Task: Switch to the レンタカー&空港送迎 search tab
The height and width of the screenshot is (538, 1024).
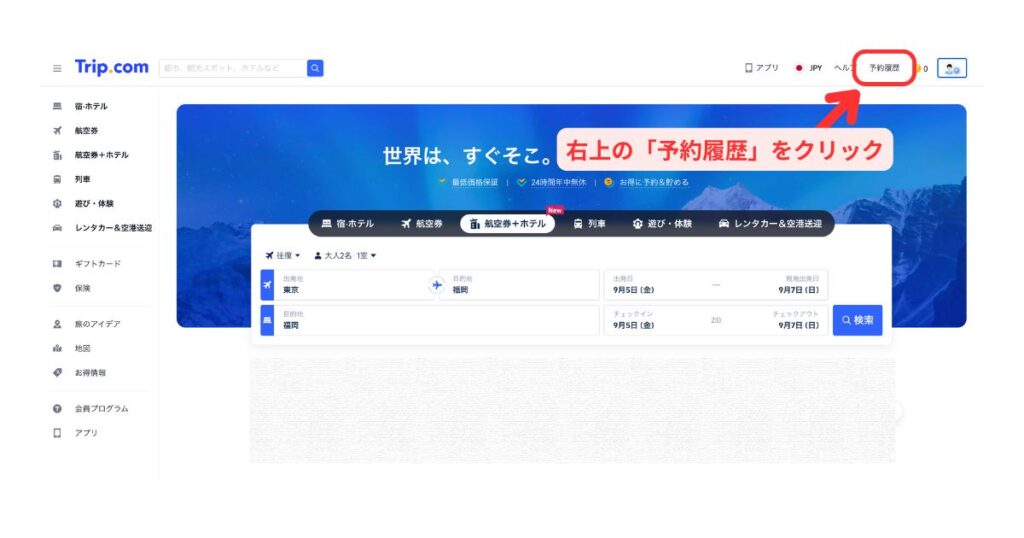Action: pos(771,223)
